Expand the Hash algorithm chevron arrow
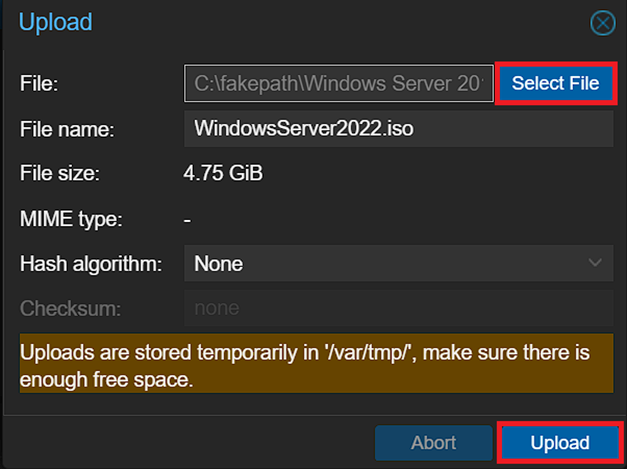Viewport: 627px width, 469px height. [596, 264]
